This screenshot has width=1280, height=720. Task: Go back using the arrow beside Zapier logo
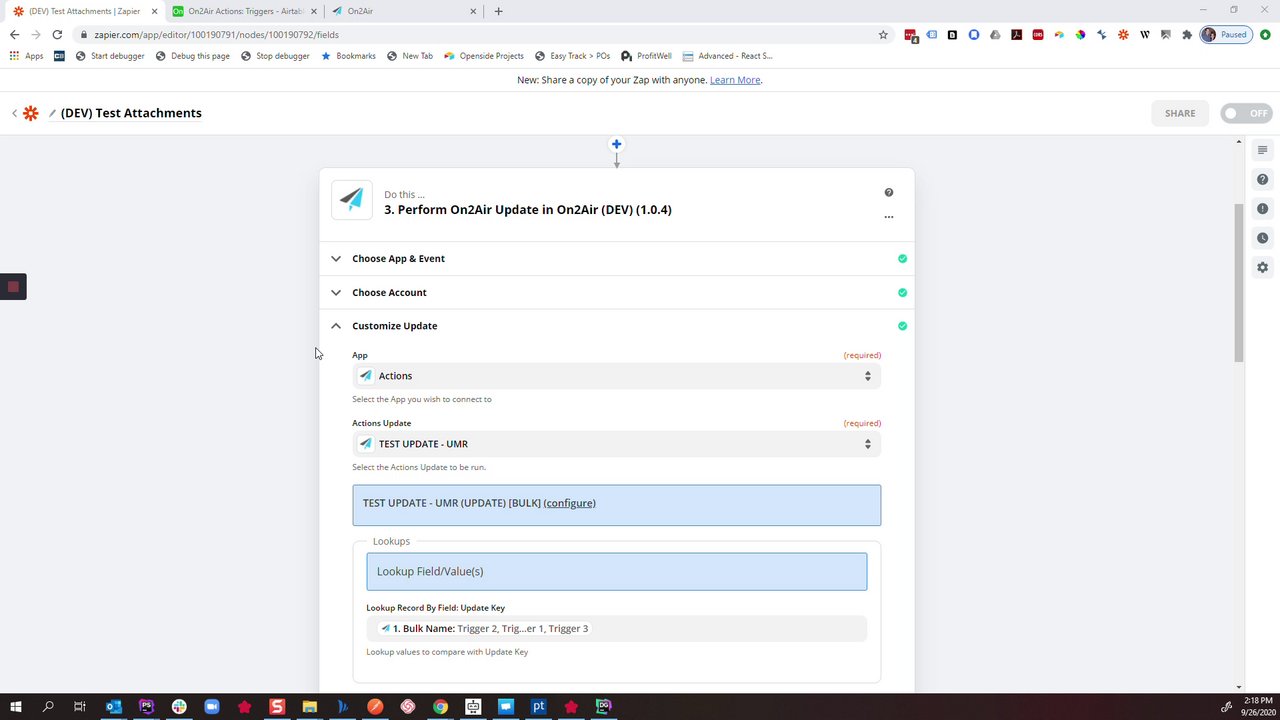[x=14, y=113]
